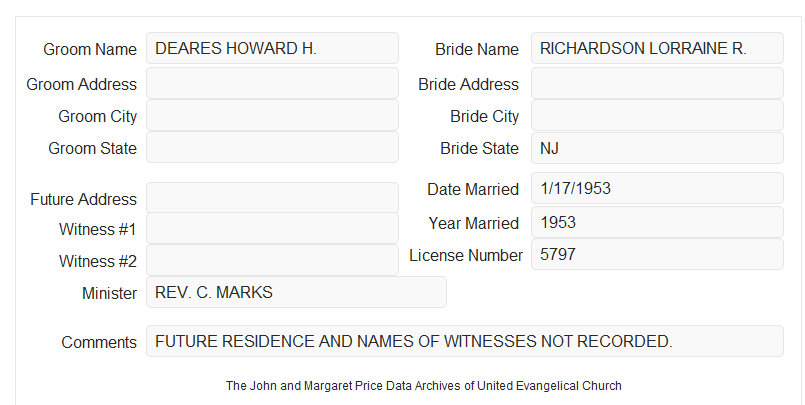Click the Bride State field showing NJ
This screenshot has height=405, width=805.
tap(657, 148)
